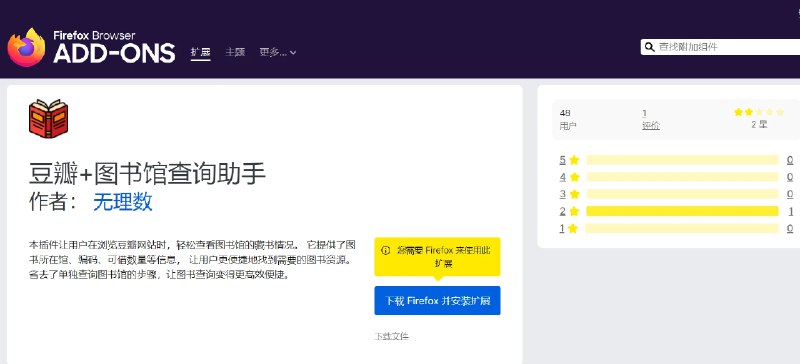Image resolution: width=800 pixels, height=364 pixels.
Task: Click the red book extension icon
Action: click(48, 118)
